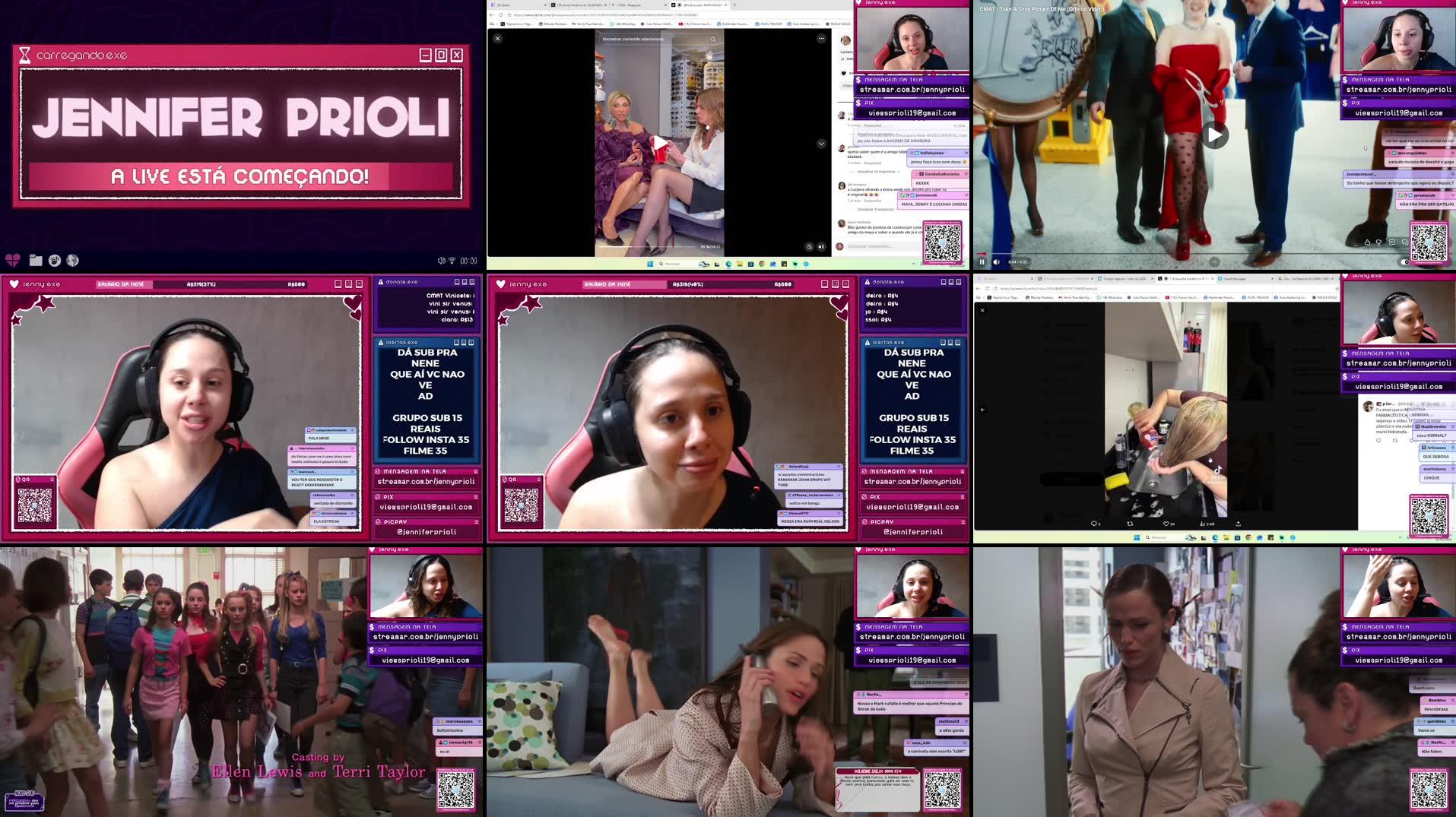Click the 'SALÁRIO DA NENÊ' bar showing R$316(40%)
This screenshot has width=1456, height=817.
click(690, 284)
